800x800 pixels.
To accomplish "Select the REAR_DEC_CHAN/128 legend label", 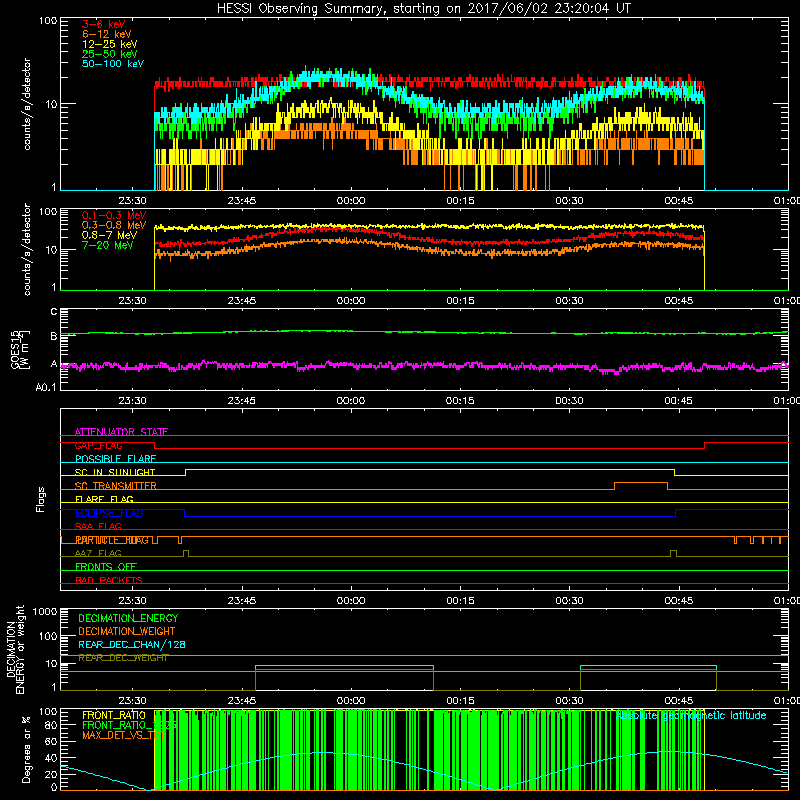I will click(132, 644).
